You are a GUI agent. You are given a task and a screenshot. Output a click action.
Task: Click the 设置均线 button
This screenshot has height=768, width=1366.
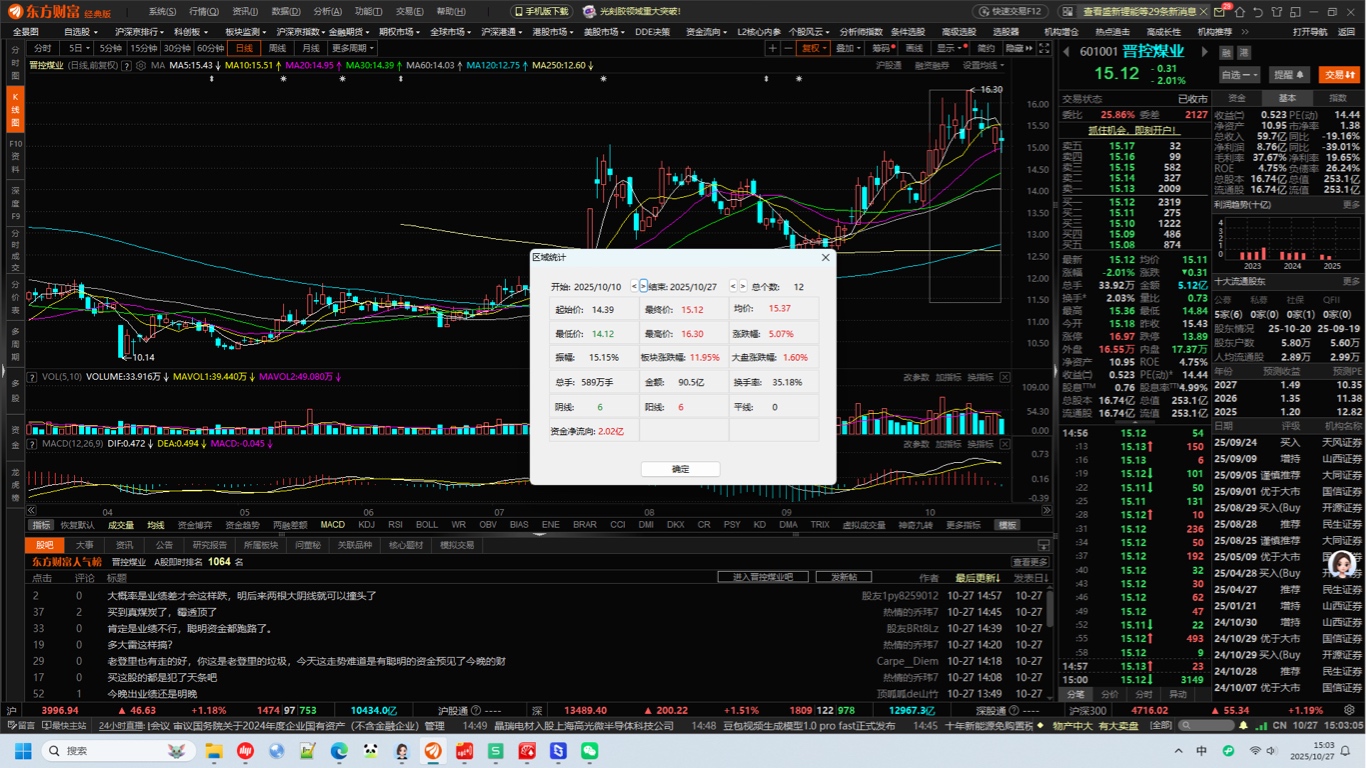tap(982, 65)
